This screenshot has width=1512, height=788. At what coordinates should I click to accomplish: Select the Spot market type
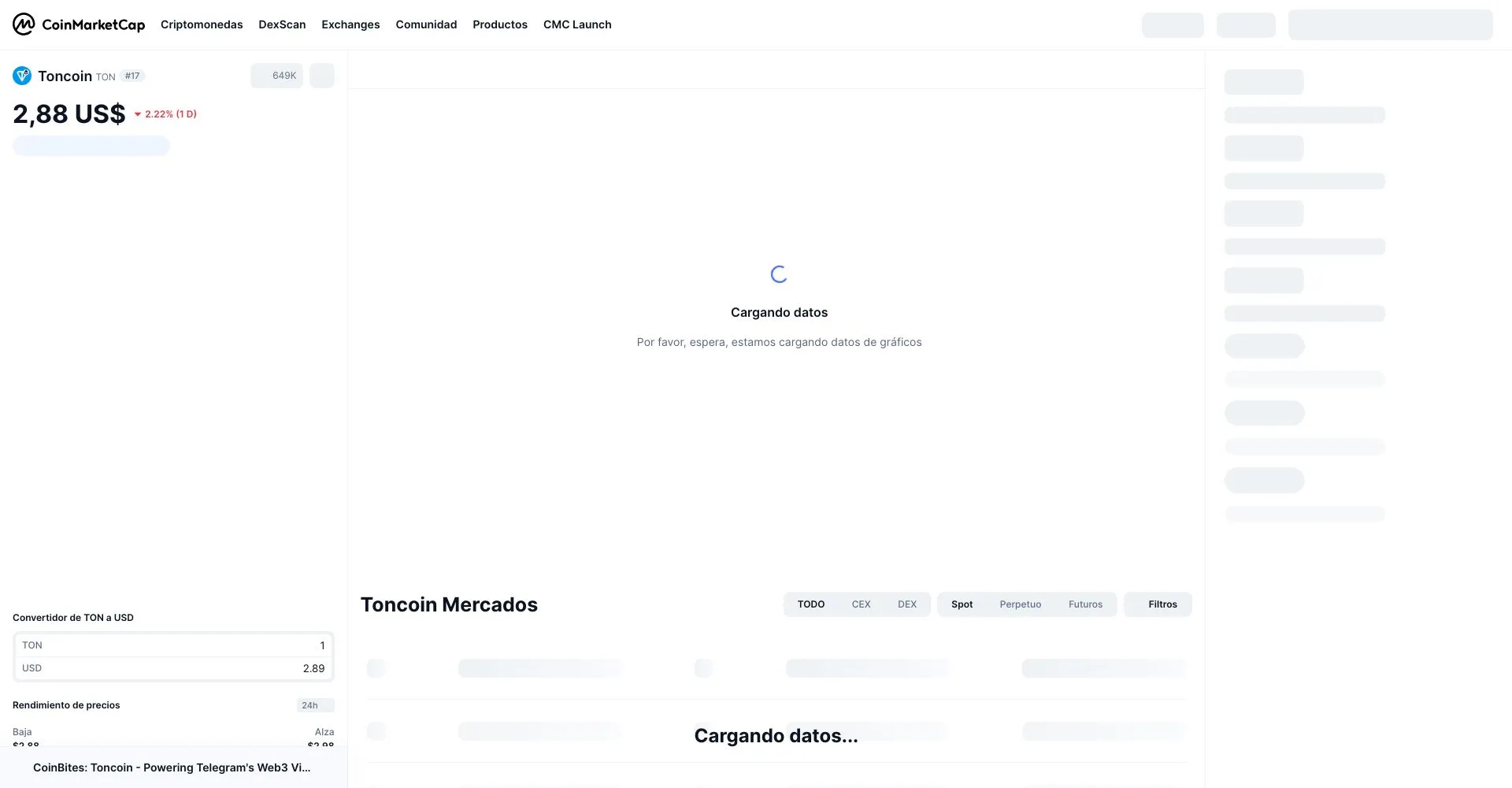click(x=962, y=604)
